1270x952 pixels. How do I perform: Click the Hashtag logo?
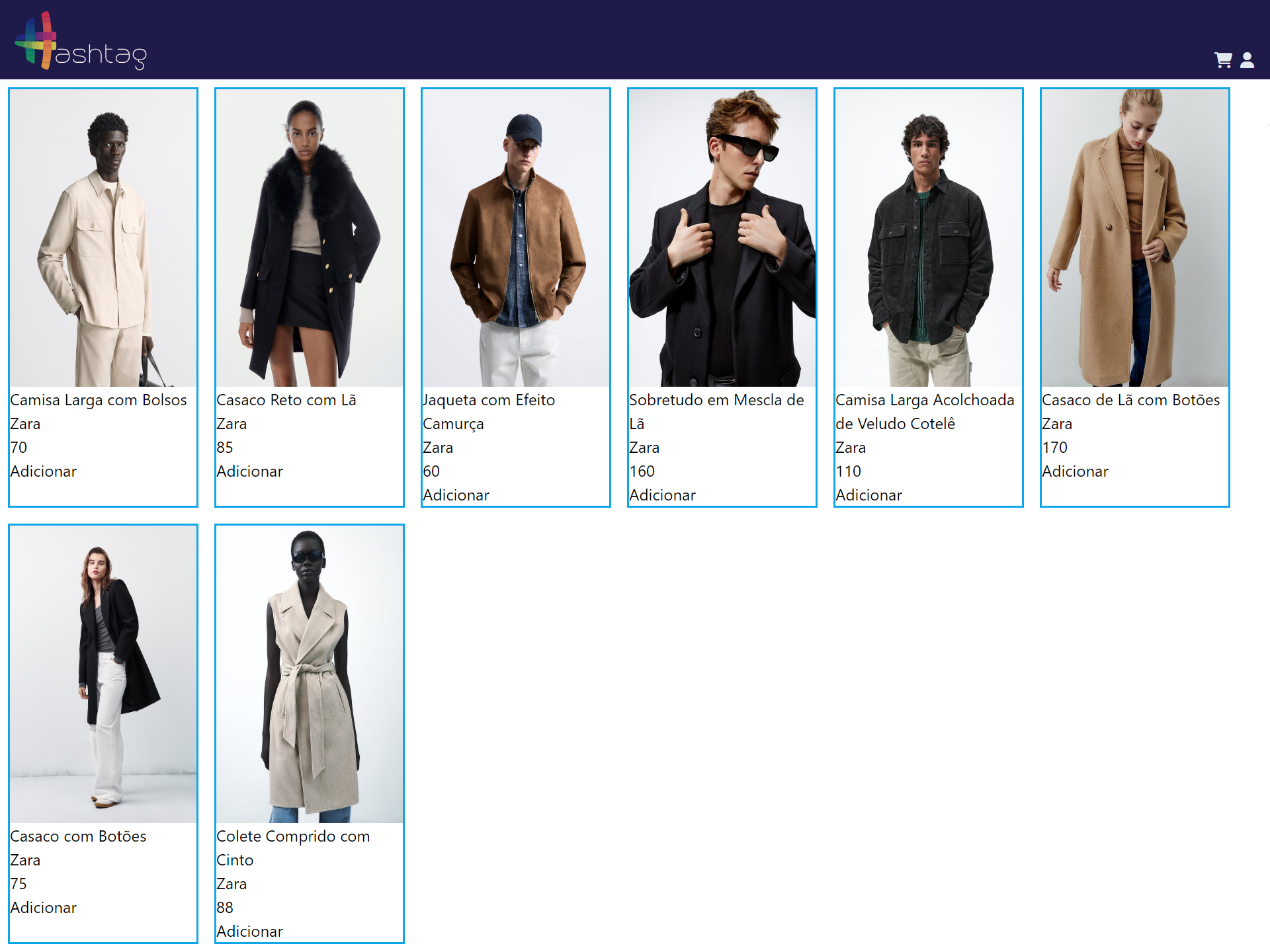point(81,41)
